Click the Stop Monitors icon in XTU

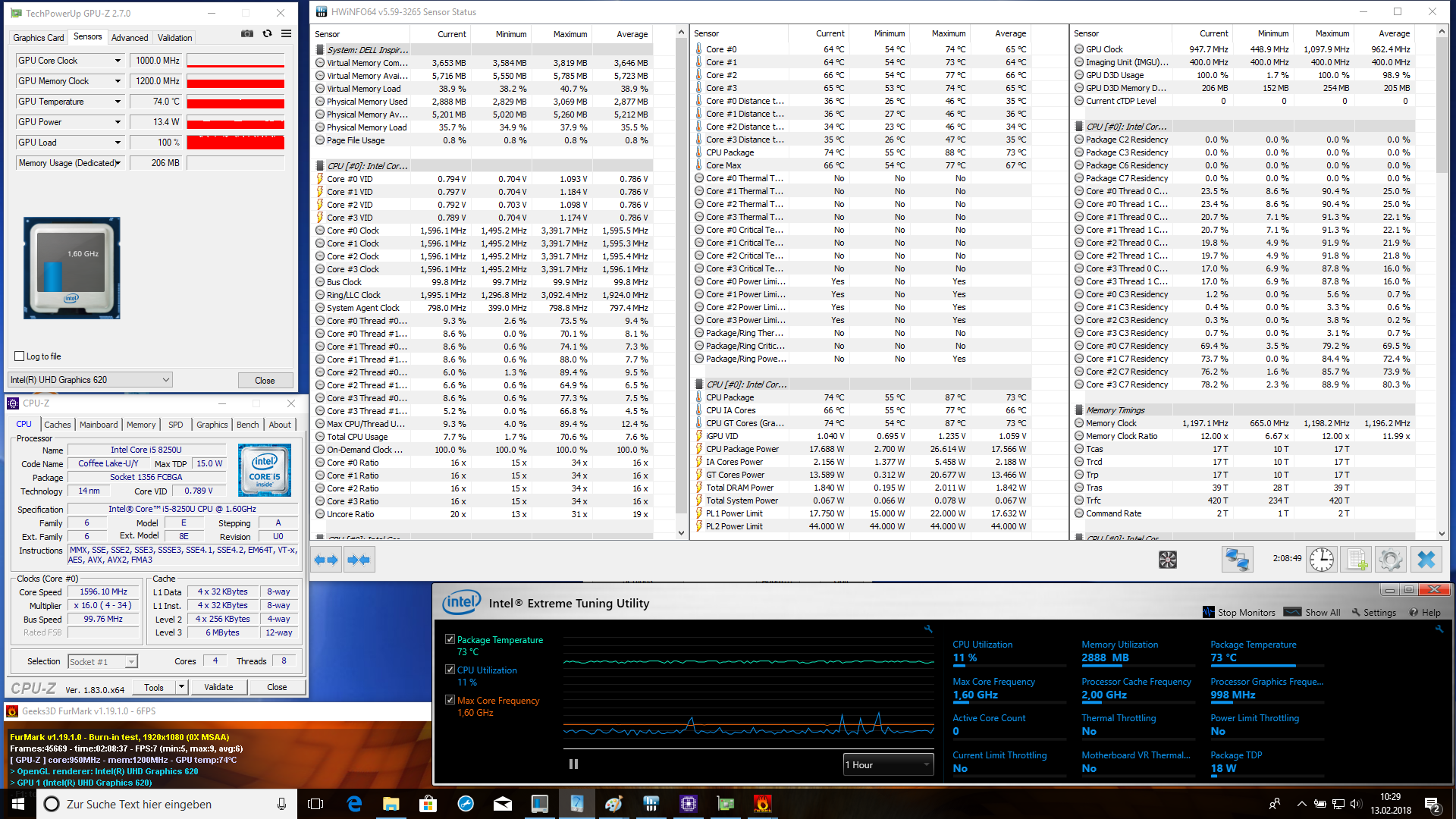(1208, 612)
